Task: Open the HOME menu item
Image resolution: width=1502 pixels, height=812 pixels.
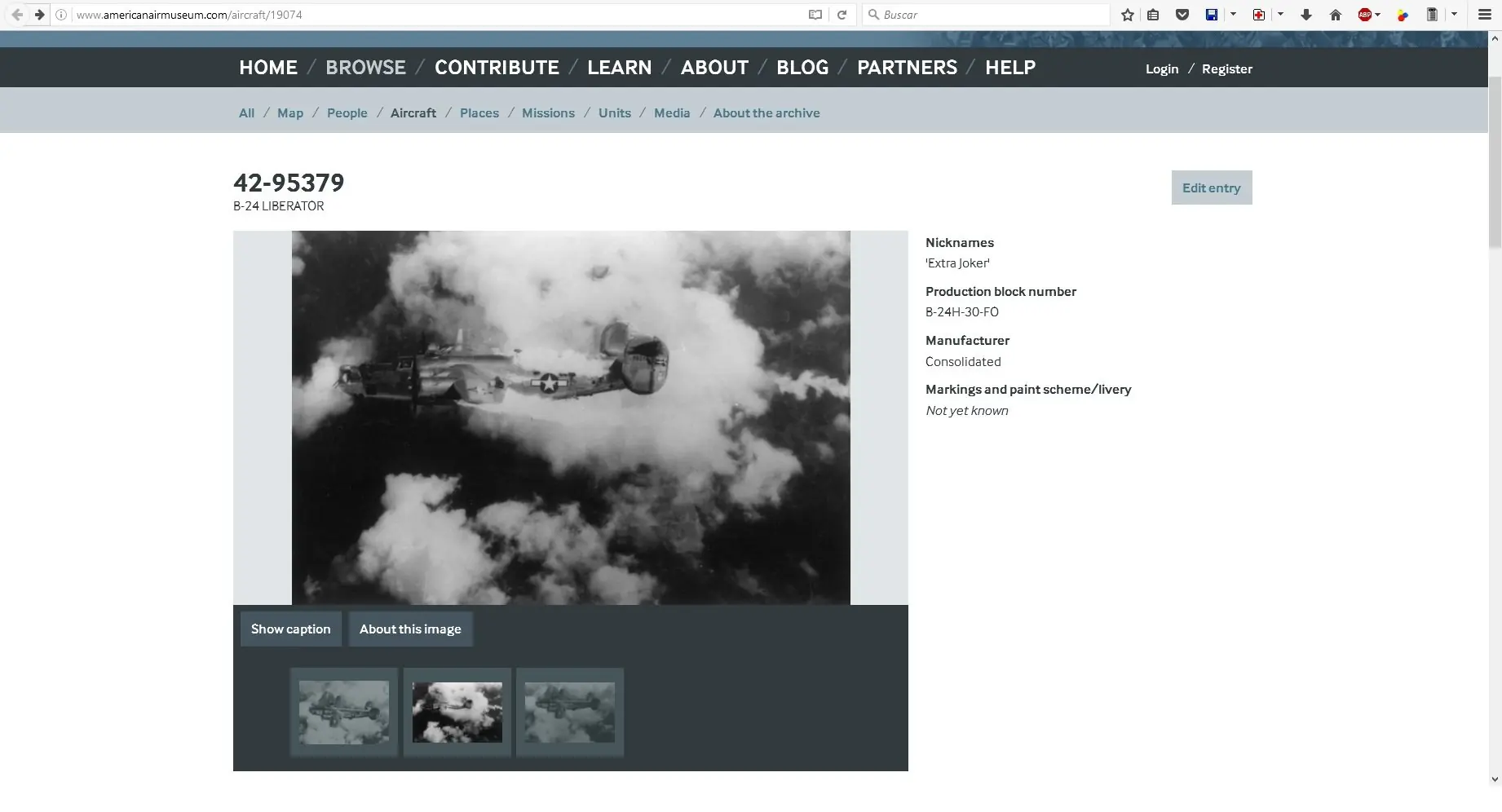Action: click(x=268, y=68)
